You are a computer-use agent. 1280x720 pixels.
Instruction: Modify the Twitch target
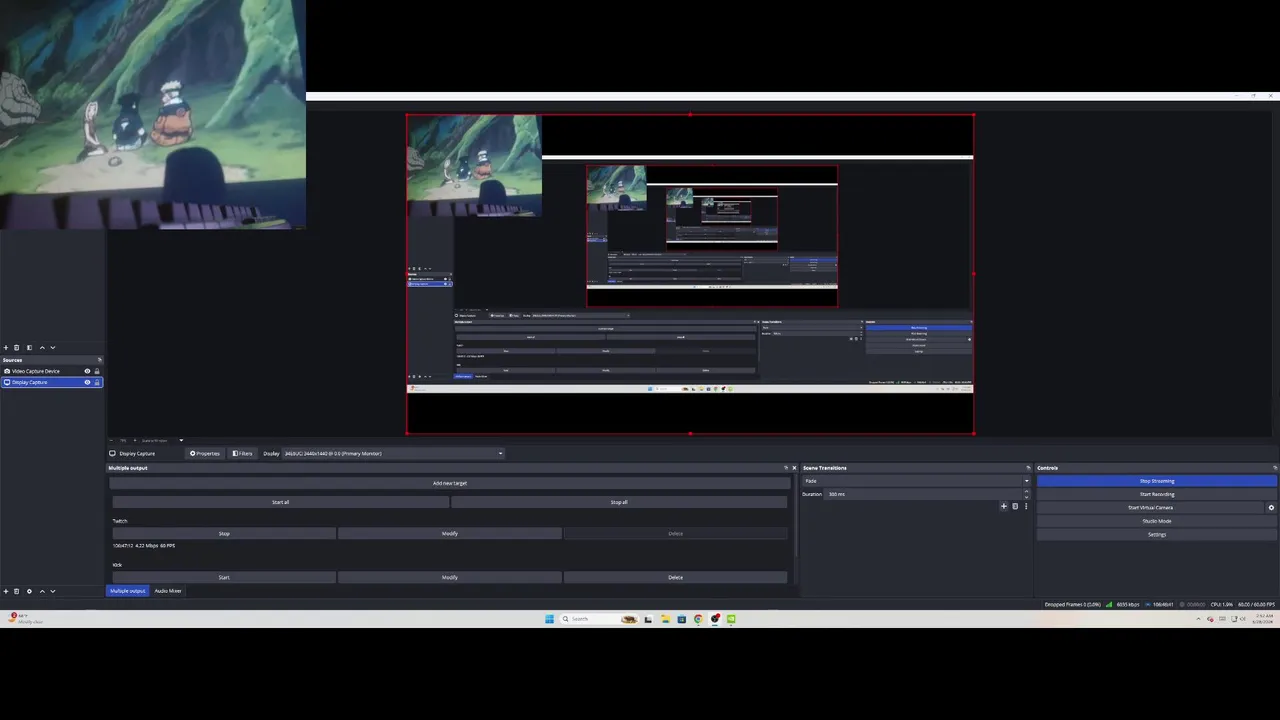tap(450, 533)
